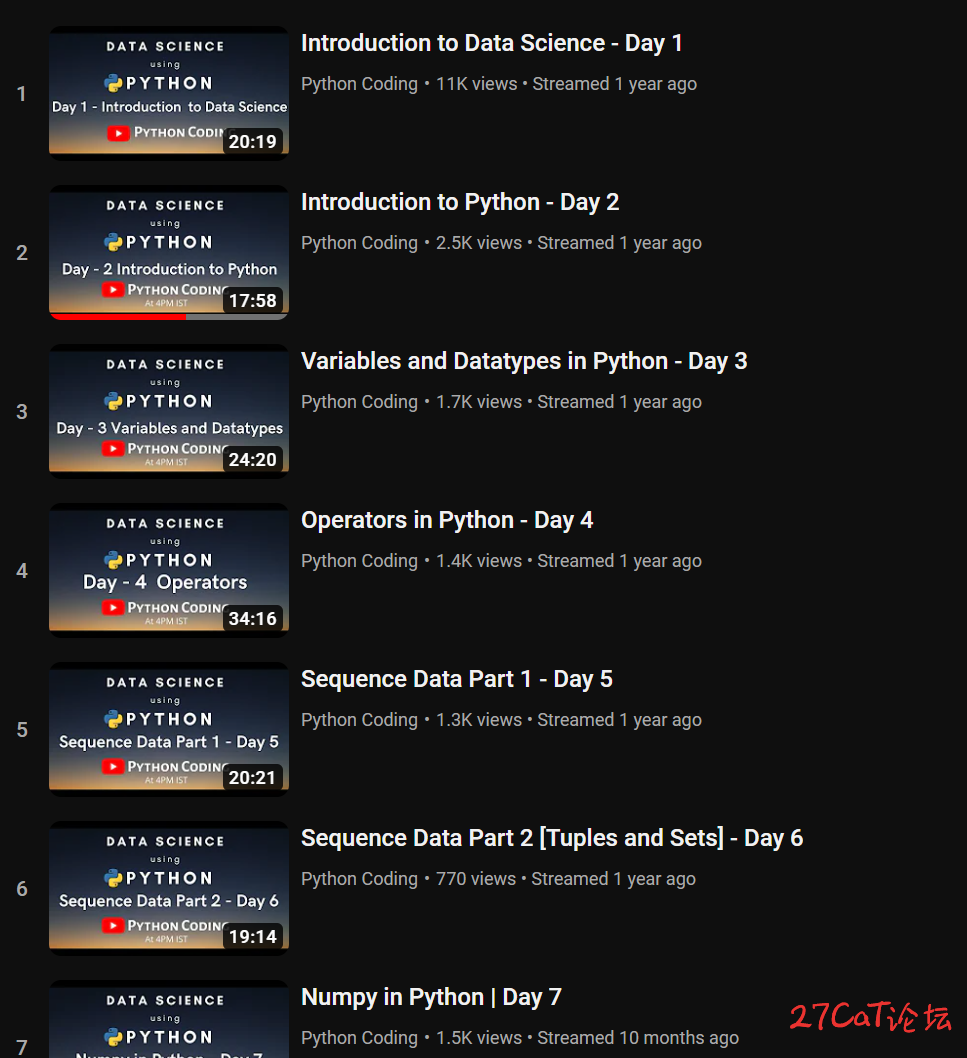Open Operators in Python - Day 4 title
967x1058 pixels.
click(447, 520)
